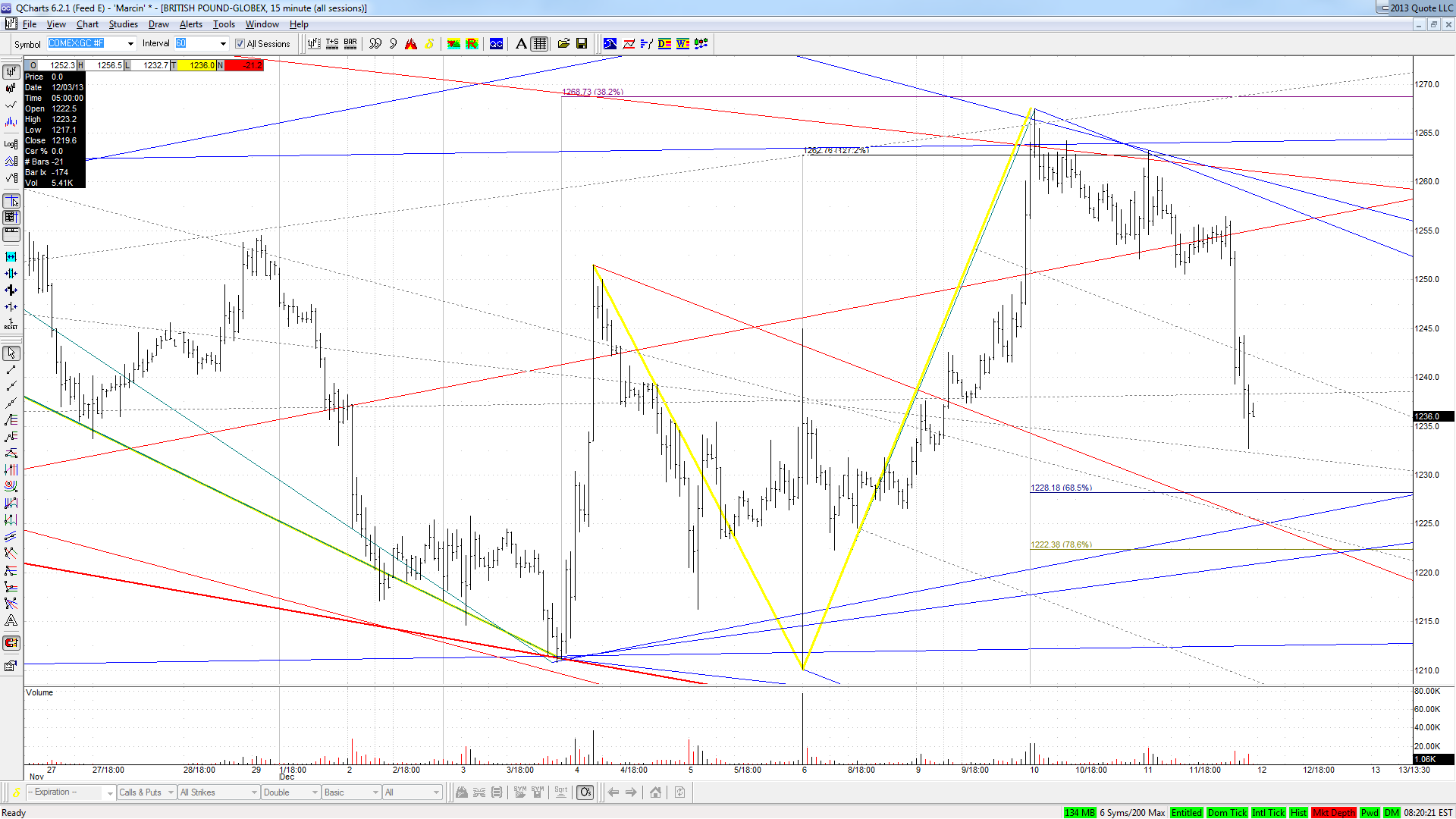
Task: Click the BAR table view icon
Action: pos(350,44)
